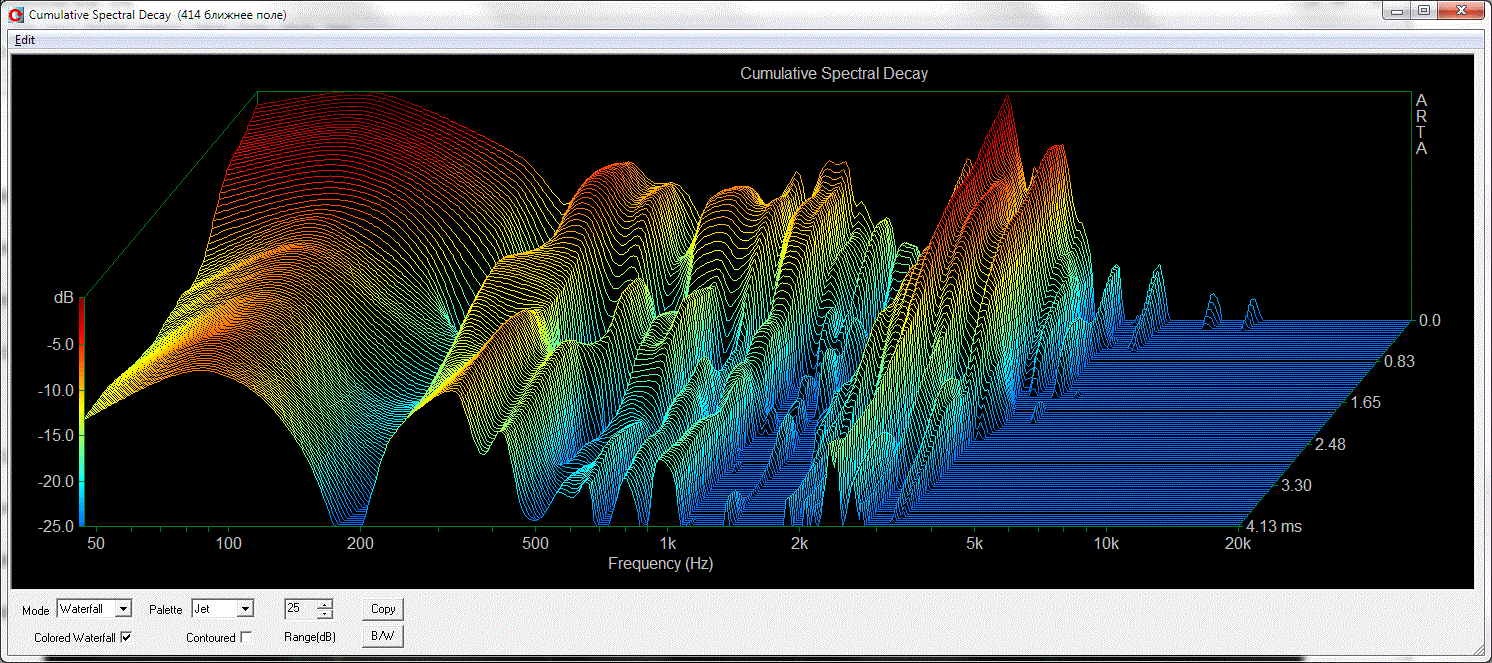Disable the Colored Waterfall checkbox
Image resolution: width=1492 pixels, height=663 pixels.
(126, 637)
